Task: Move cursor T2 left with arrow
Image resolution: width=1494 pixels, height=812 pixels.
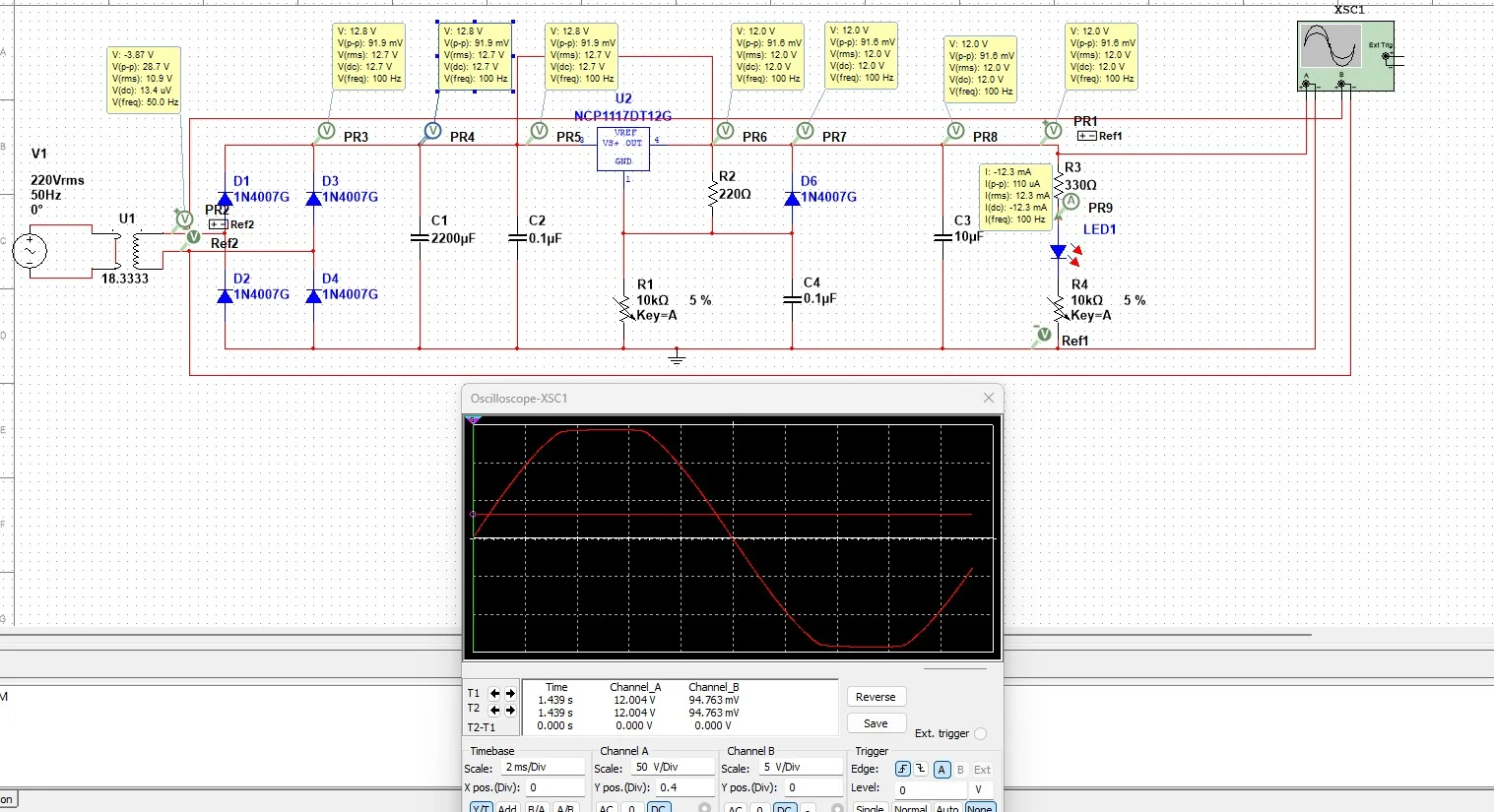Action: coord(495,710)
